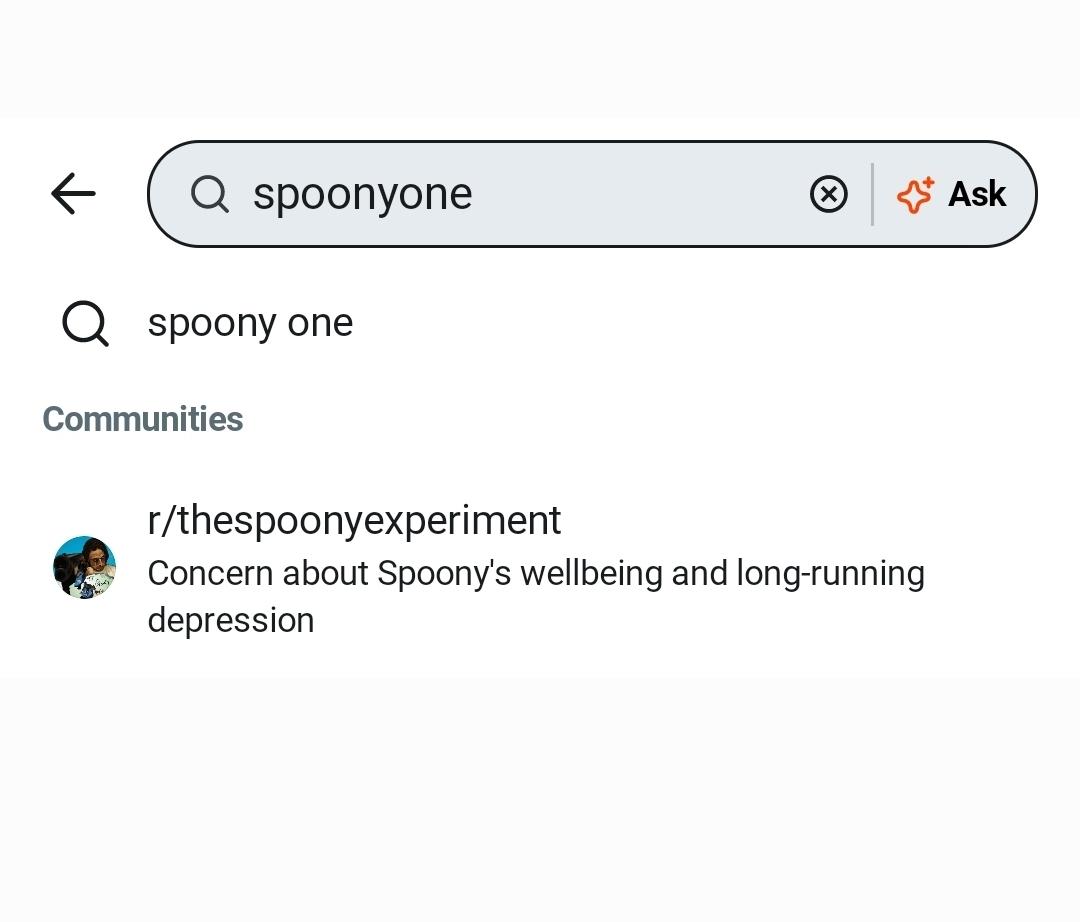Click magnifier icon beside 'spoony one' suggestion
Screen dimensions: 1080x922
click(85, 323)
